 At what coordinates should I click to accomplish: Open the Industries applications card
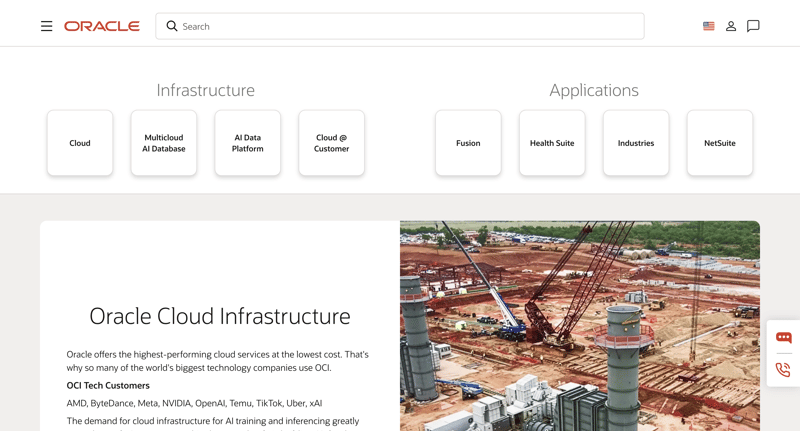(636, 143)
